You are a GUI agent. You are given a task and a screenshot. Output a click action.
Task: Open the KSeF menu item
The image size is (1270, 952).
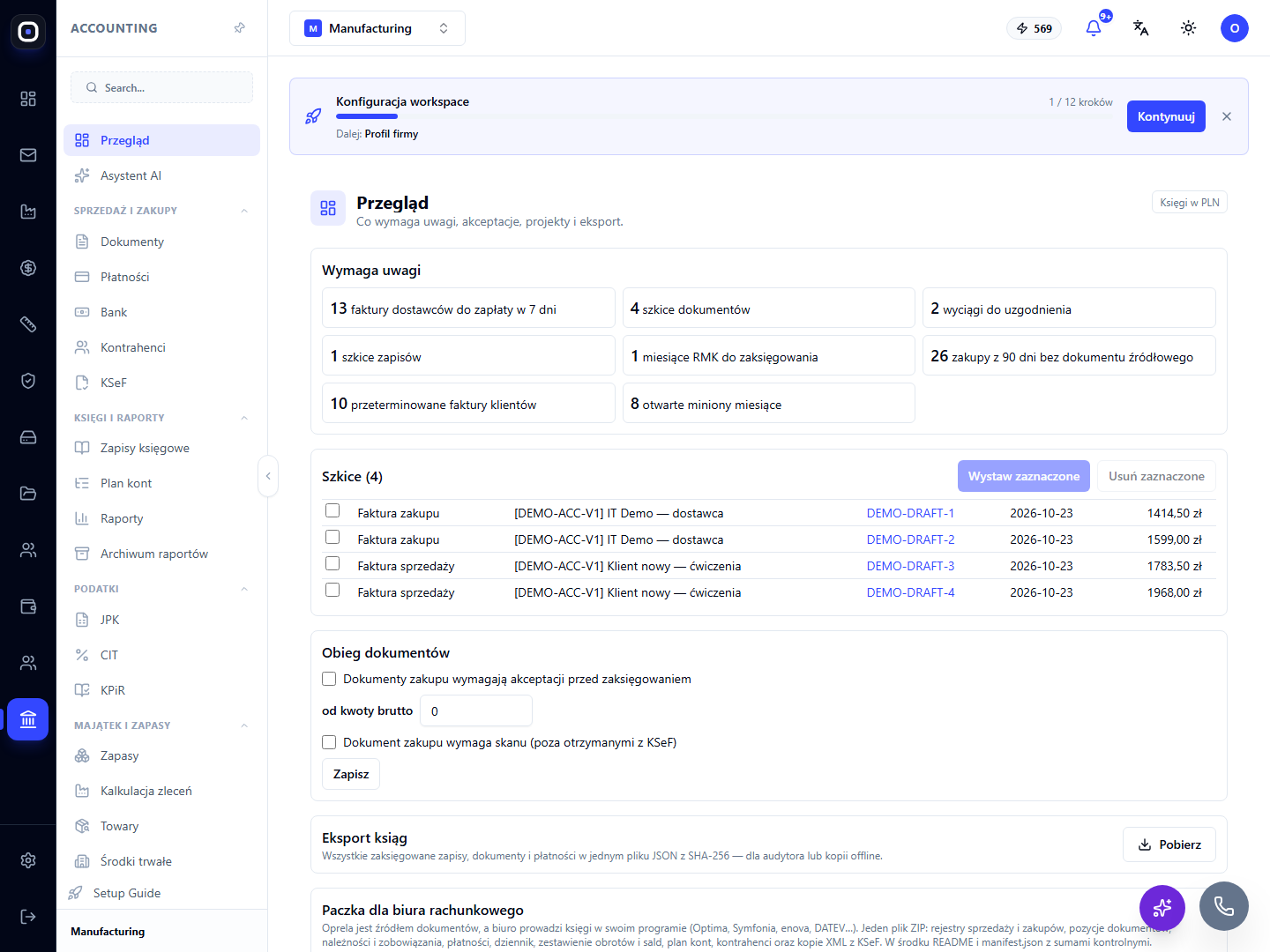point(161,383)
